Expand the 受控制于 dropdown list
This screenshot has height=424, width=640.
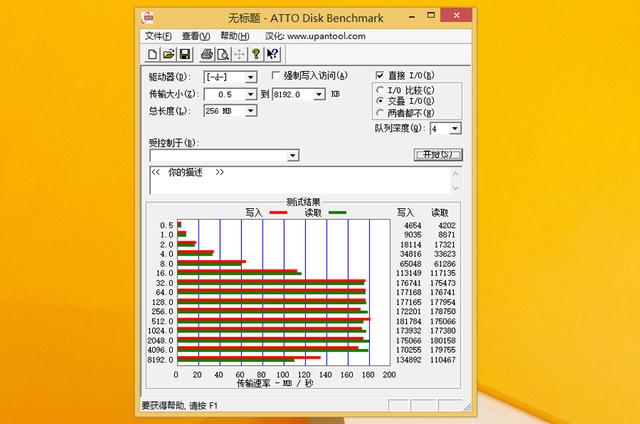292,155
